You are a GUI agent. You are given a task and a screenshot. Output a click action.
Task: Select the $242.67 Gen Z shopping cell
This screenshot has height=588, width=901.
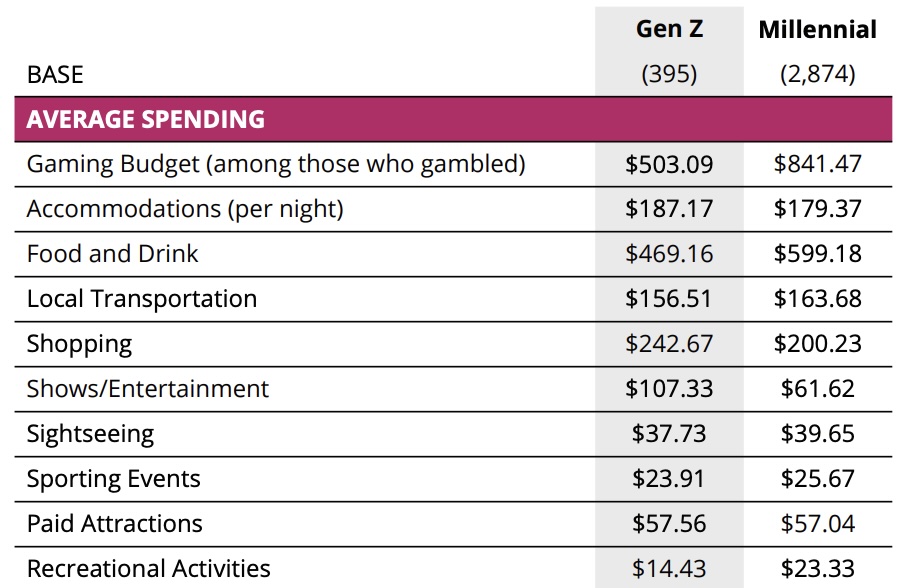pos(669,344)
